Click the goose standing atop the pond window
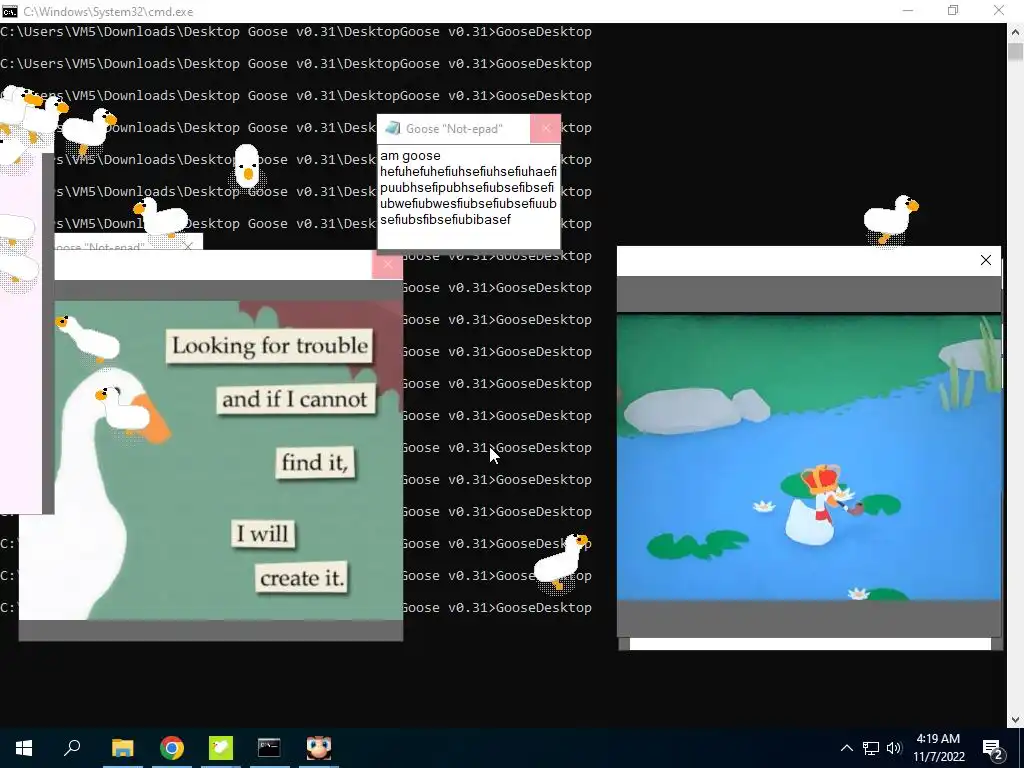 891,219
